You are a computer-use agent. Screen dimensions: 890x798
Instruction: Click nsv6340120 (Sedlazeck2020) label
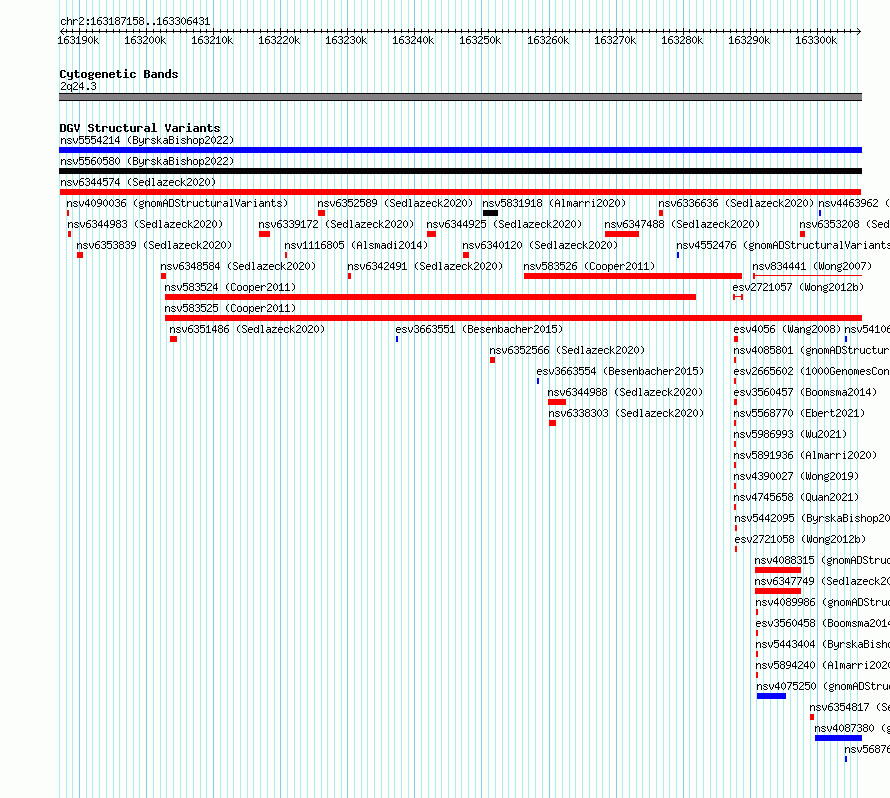point(540,245)
